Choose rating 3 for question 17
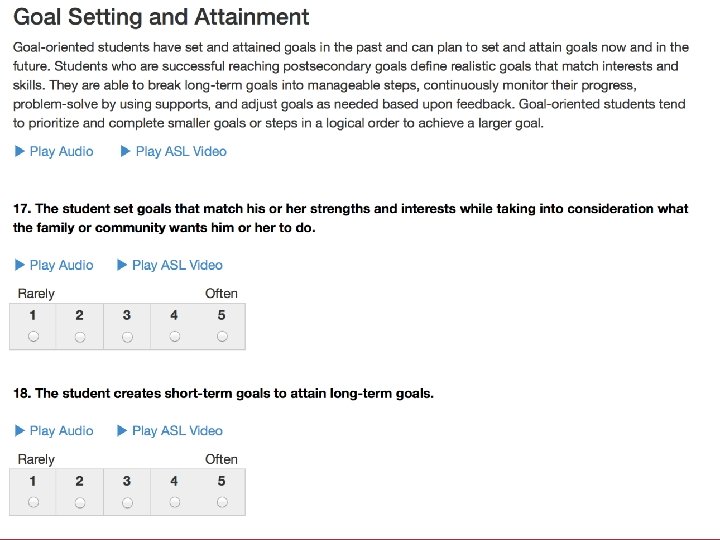Image resolution: width=720 pixels, height=540 pixels. coord(127,337)
